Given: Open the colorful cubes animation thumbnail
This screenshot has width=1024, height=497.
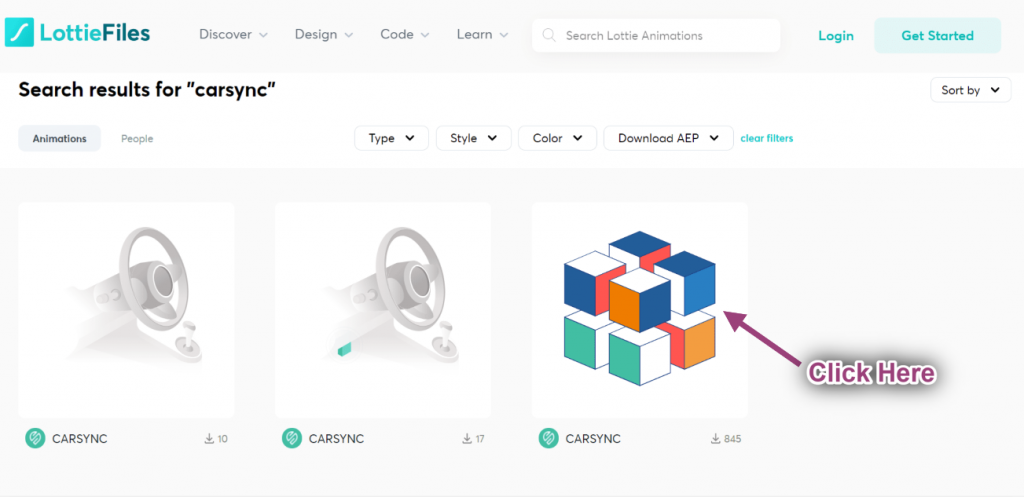Looking at the screenshot, I should point(639,310).
